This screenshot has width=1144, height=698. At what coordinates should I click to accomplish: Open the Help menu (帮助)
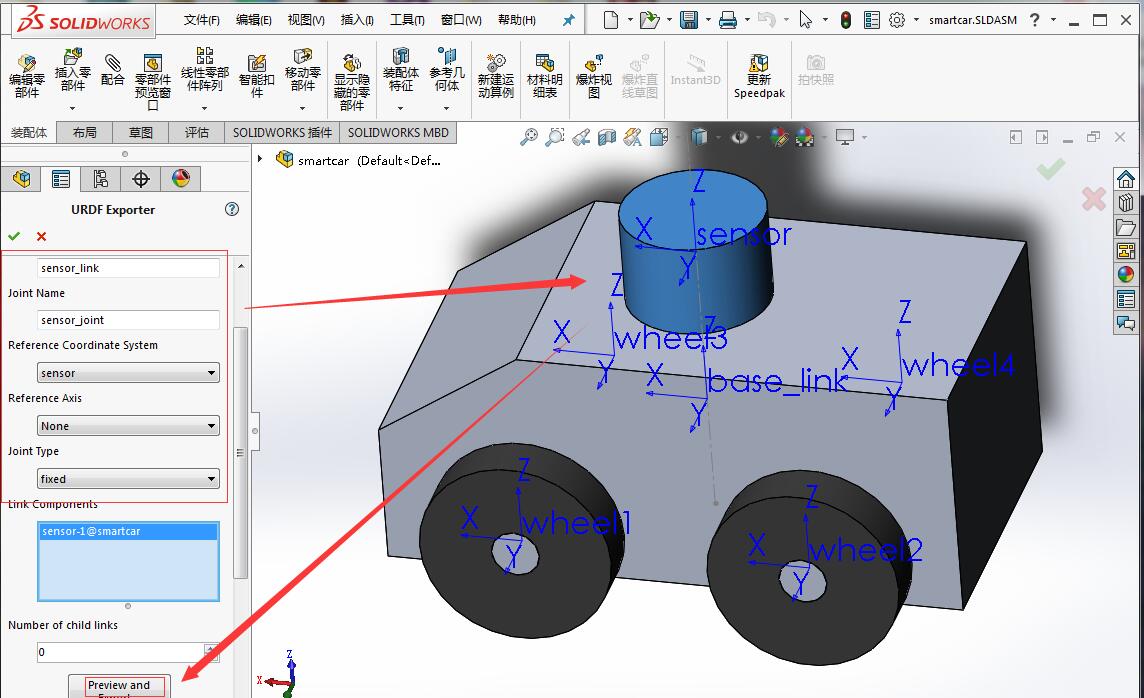click(x=517, y=20)
